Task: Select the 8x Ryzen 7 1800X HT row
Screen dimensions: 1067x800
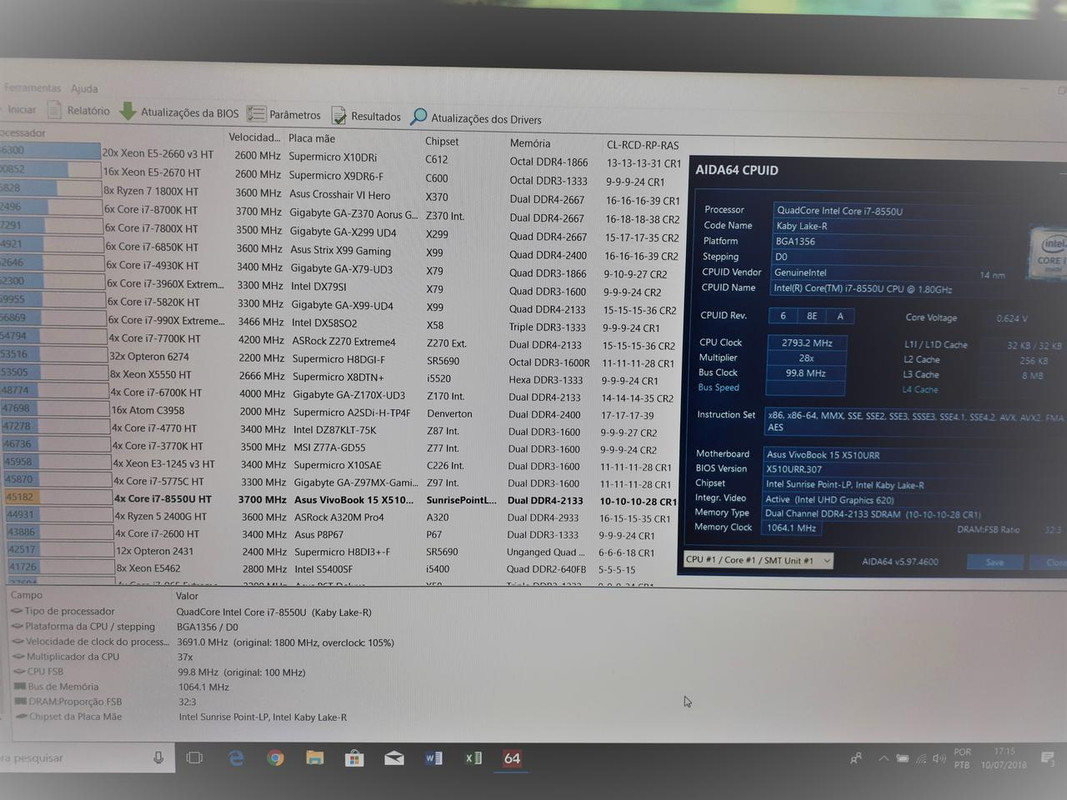Action: point(338,193)
